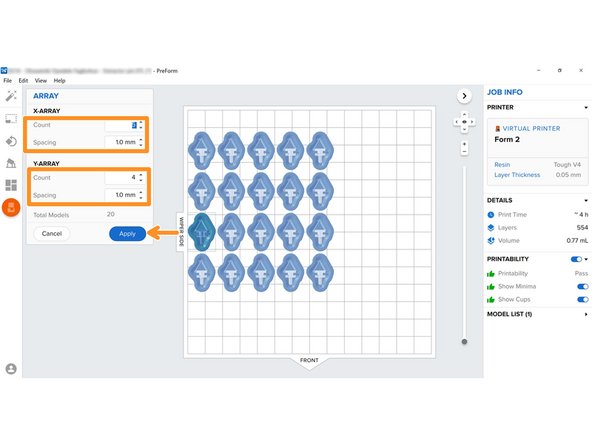The width and height of the screenshot is (592, 444).
Task: Open the Supports tool
Action: pos(11,163)
